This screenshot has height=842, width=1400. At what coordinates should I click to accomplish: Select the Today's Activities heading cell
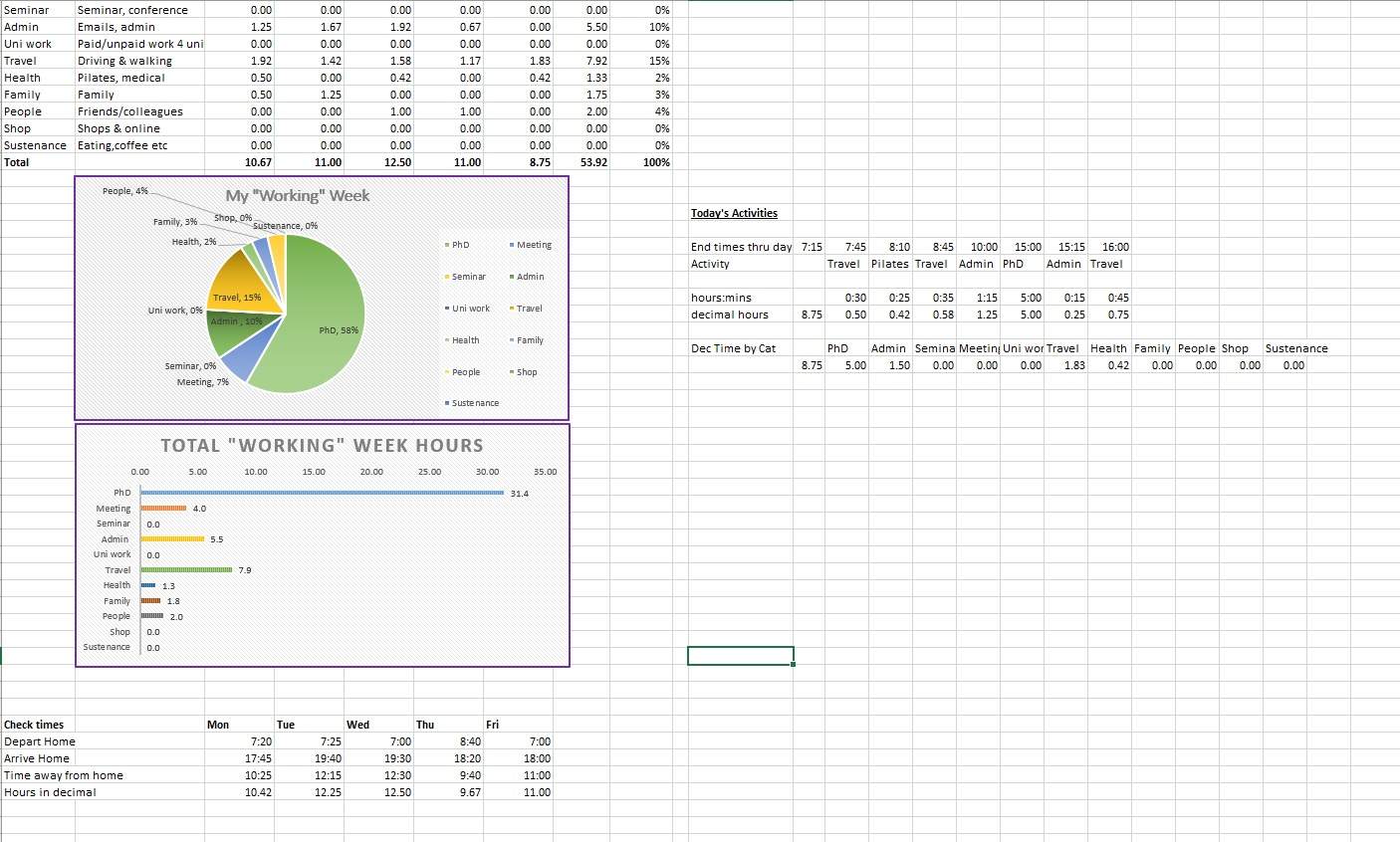coord(734,213)
